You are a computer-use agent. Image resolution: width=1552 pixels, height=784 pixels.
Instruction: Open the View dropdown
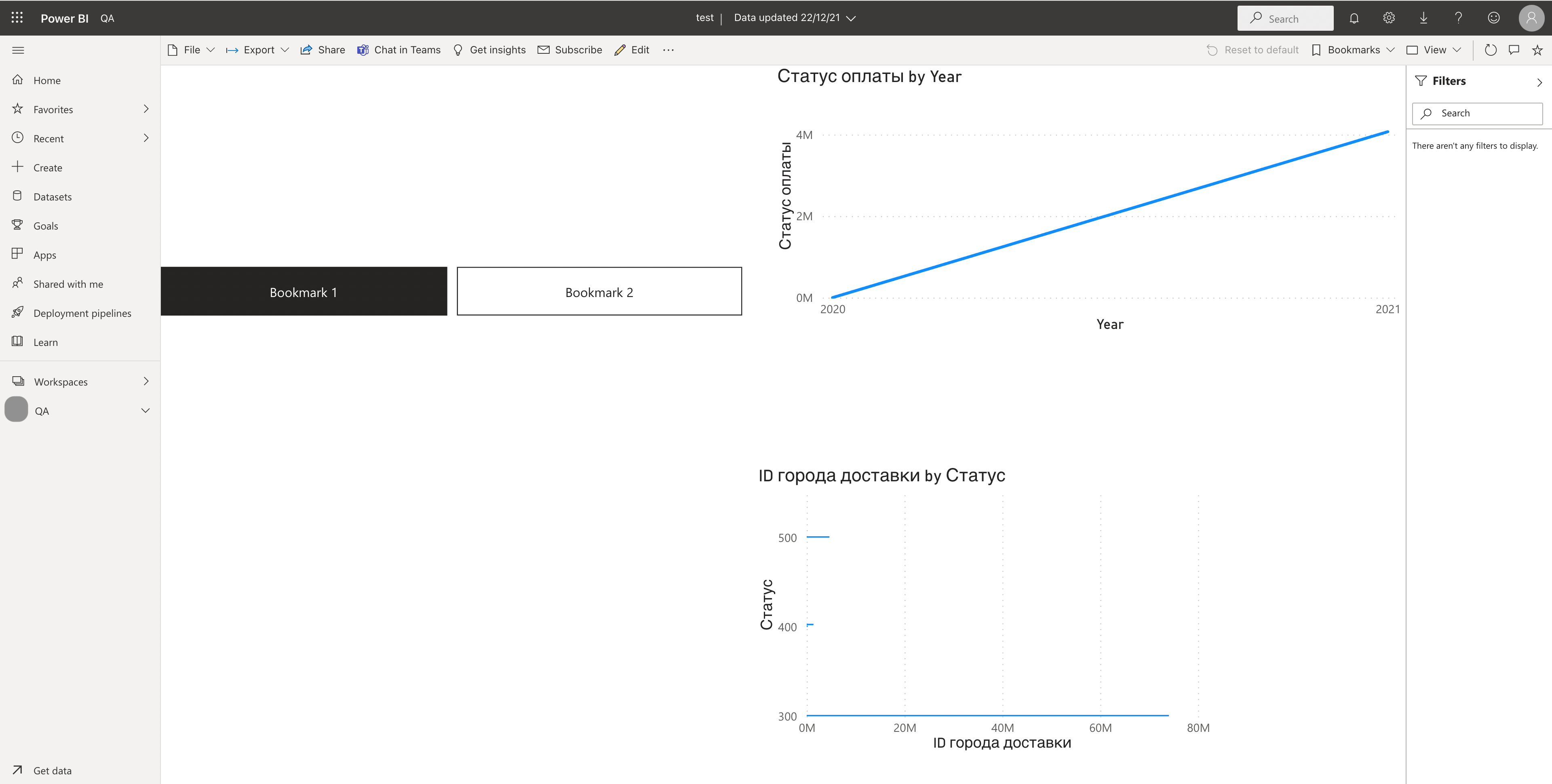pos(1433,50)
